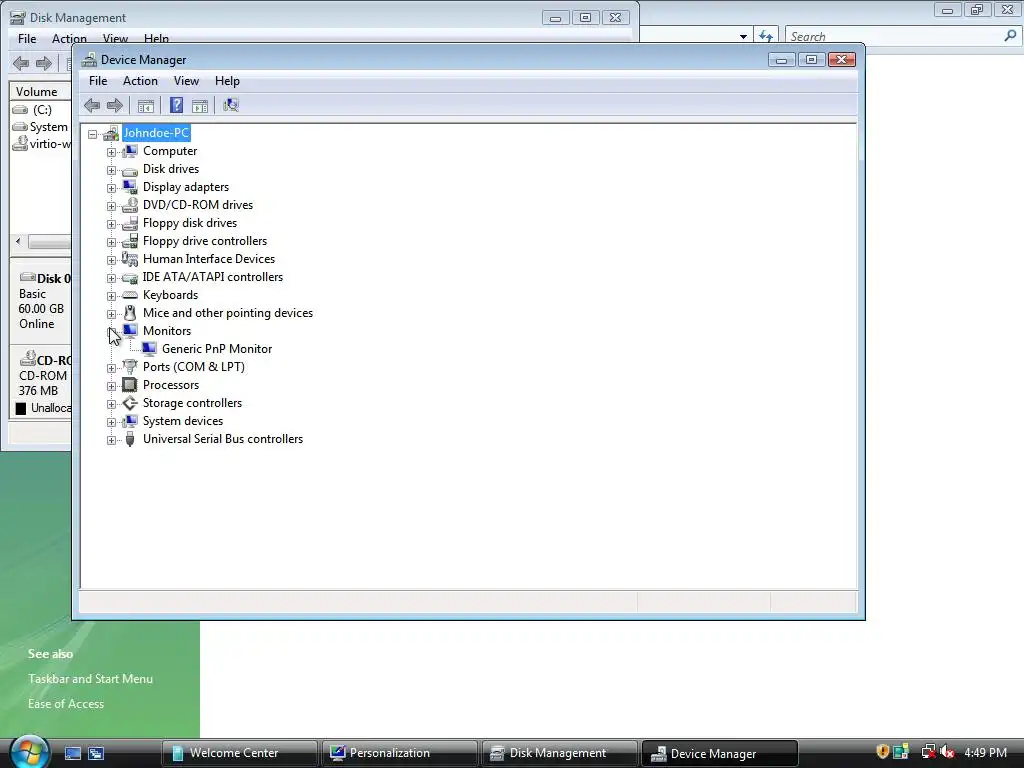
Task: Click the Processors category icon
Action: tap(130, 385)
